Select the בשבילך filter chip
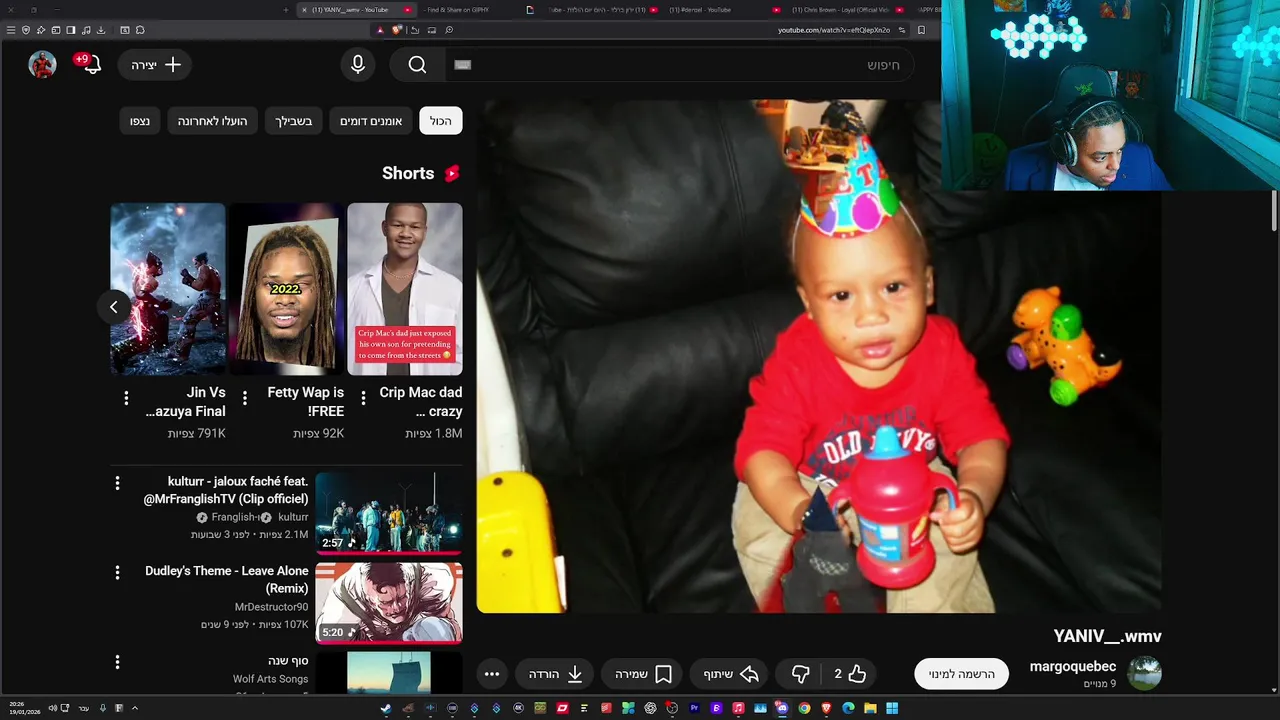Image resolution: width=1280 pixels, height=720 pixels. (x=294, y=121)
